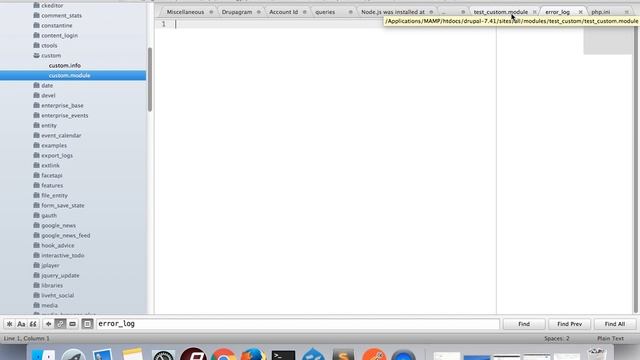Image resolution: width=640 pixels, height=360 pixels.
Task: Switch to Node.js was installed at tab
Action: 393,12
